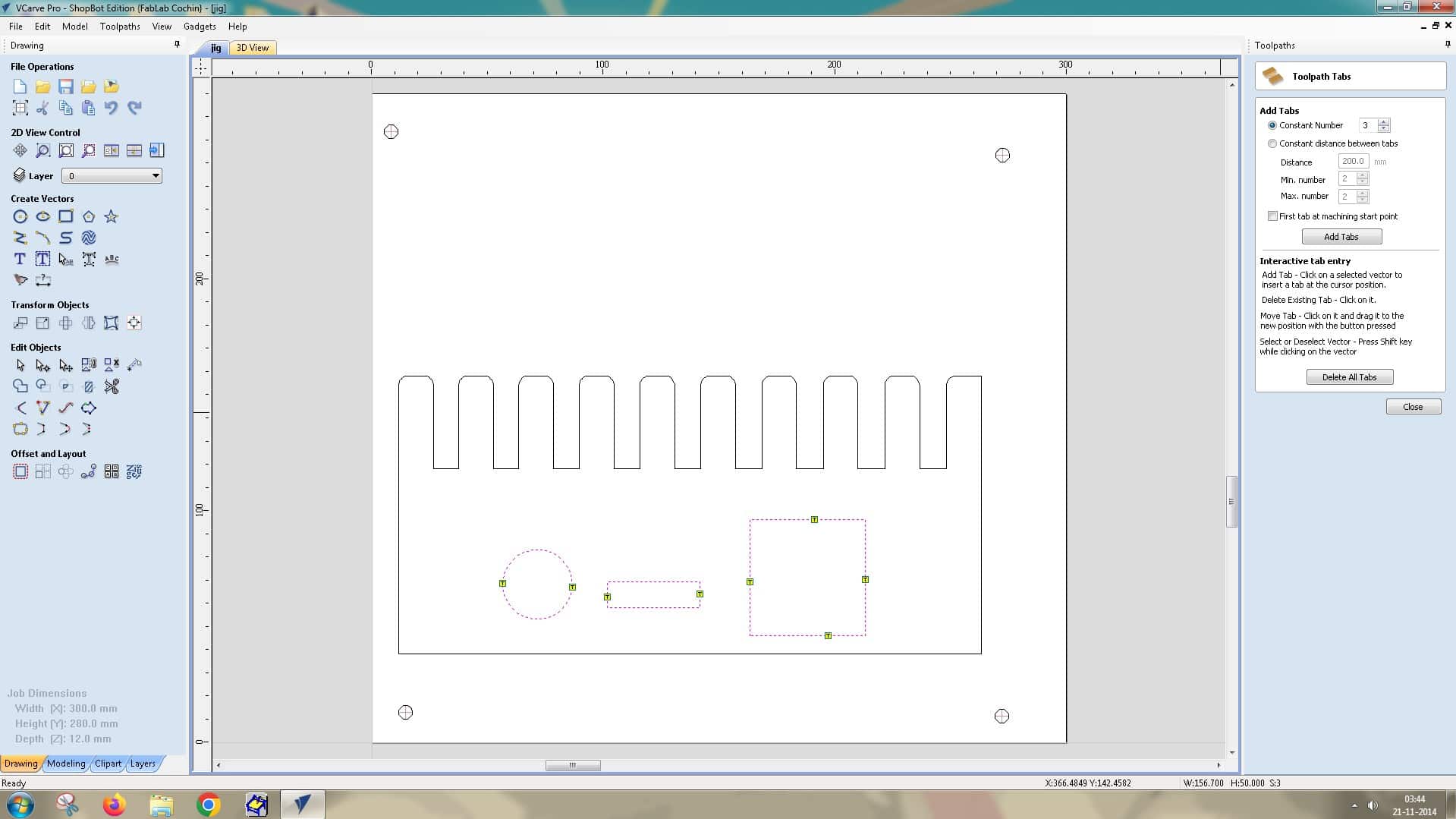Select the Pan view tool

(x=20, y=150)
